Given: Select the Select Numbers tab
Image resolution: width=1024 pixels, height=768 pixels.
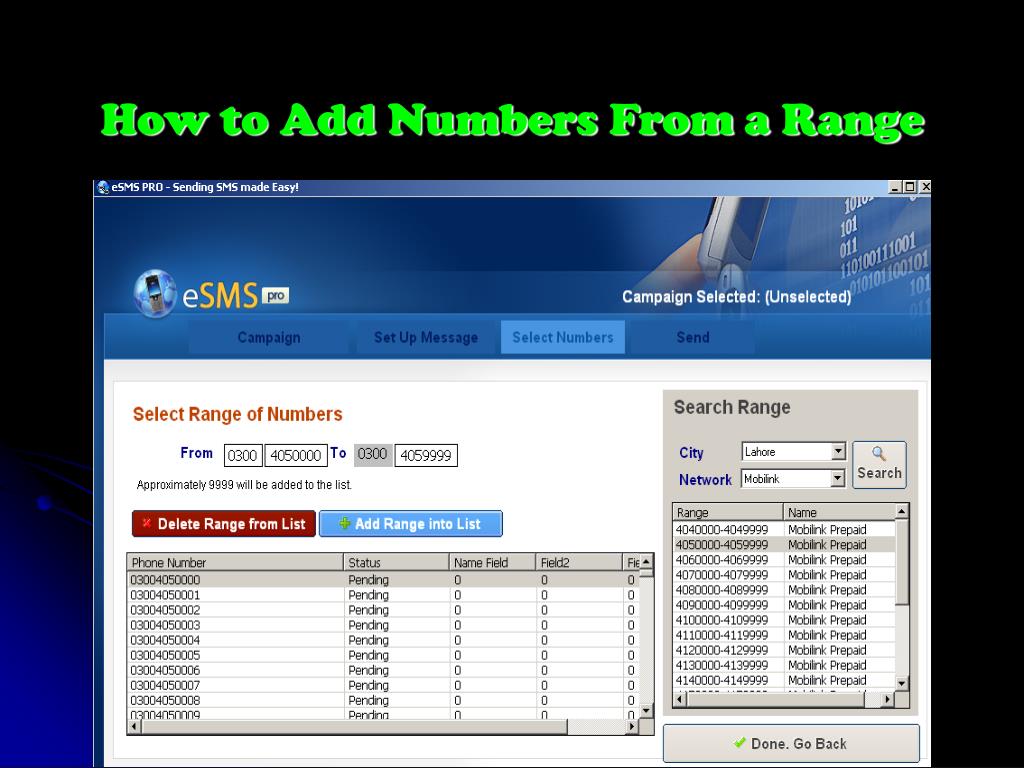Looking at the screenshot, I should 562,337.
